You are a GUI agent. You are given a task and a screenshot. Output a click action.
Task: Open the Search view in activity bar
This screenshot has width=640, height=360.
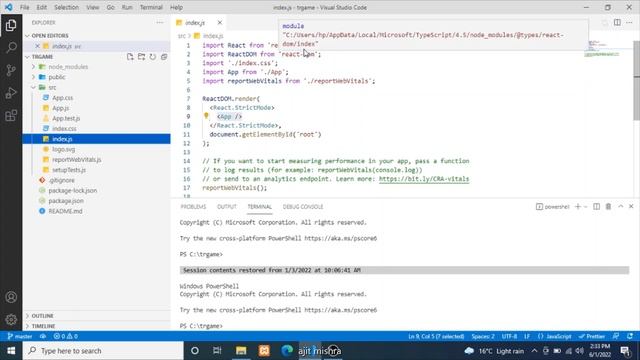pos(11,47)
